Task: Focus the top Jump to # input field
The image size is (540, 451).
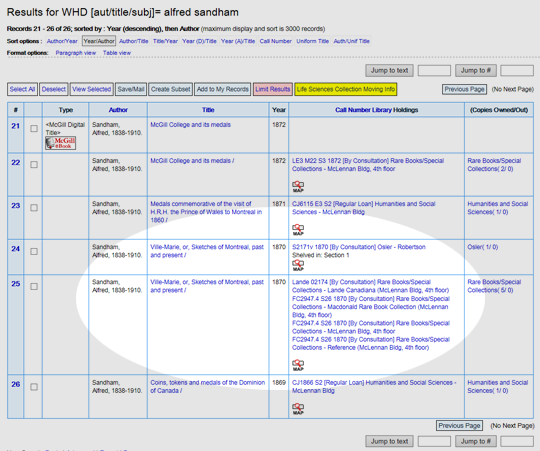Action: coord(517,71)
